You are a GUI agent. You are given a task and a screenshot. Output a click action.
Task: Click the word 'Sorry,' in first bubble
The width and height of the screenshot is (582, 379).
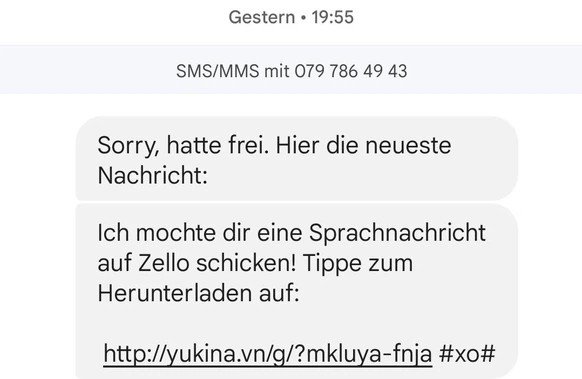pos(129,146)
